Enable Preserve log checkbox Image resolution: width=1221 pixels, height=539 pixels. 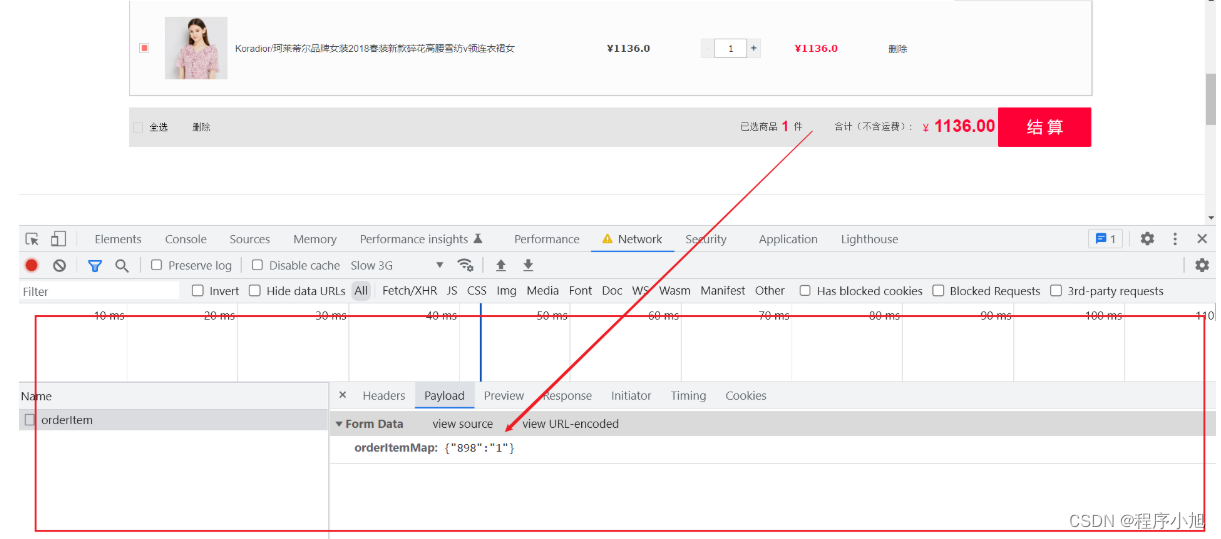pos(157,265)
